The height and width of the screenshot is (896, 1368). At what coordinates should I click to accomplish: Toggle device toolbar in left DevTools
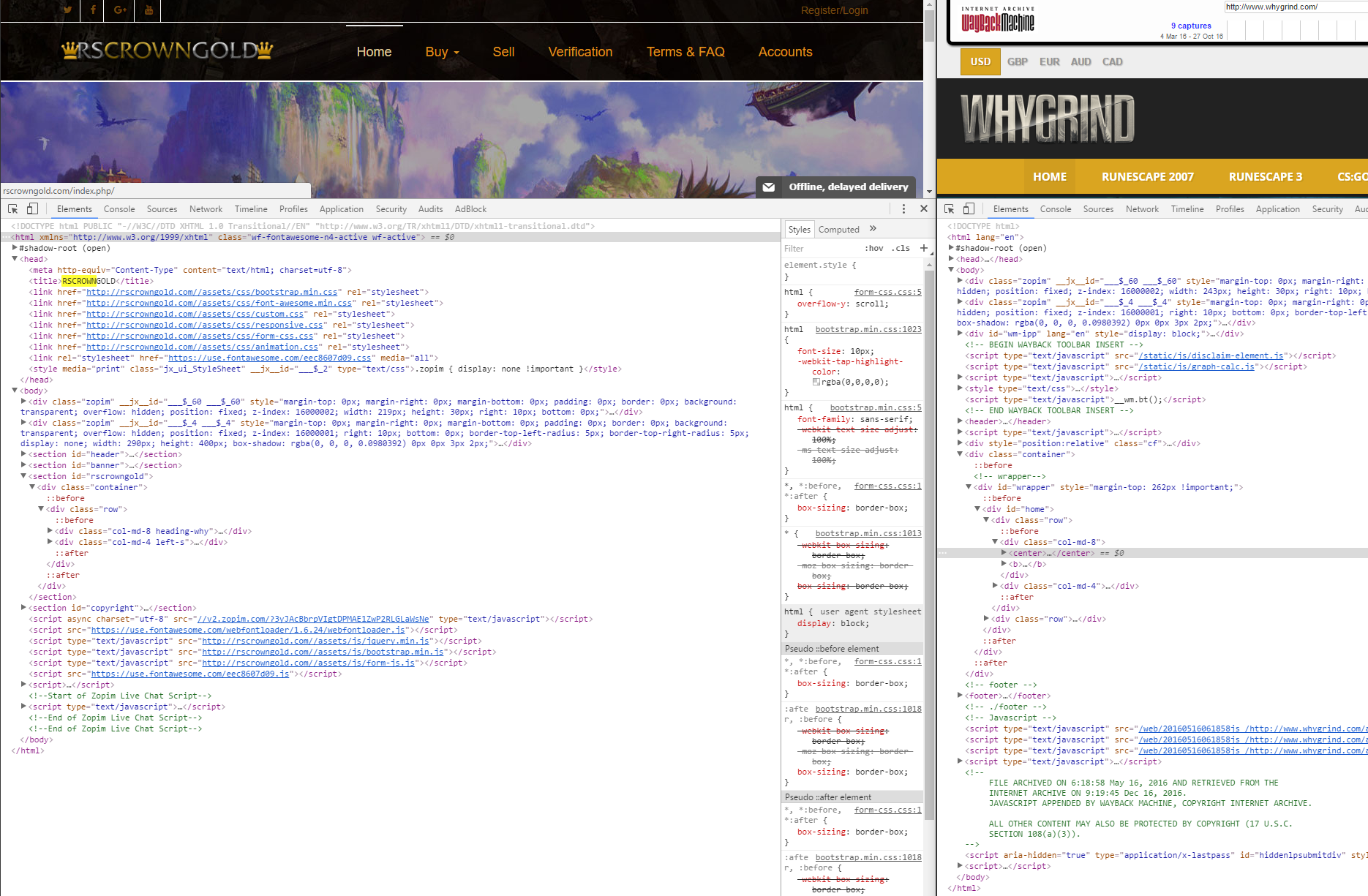[x=32, y=208]
